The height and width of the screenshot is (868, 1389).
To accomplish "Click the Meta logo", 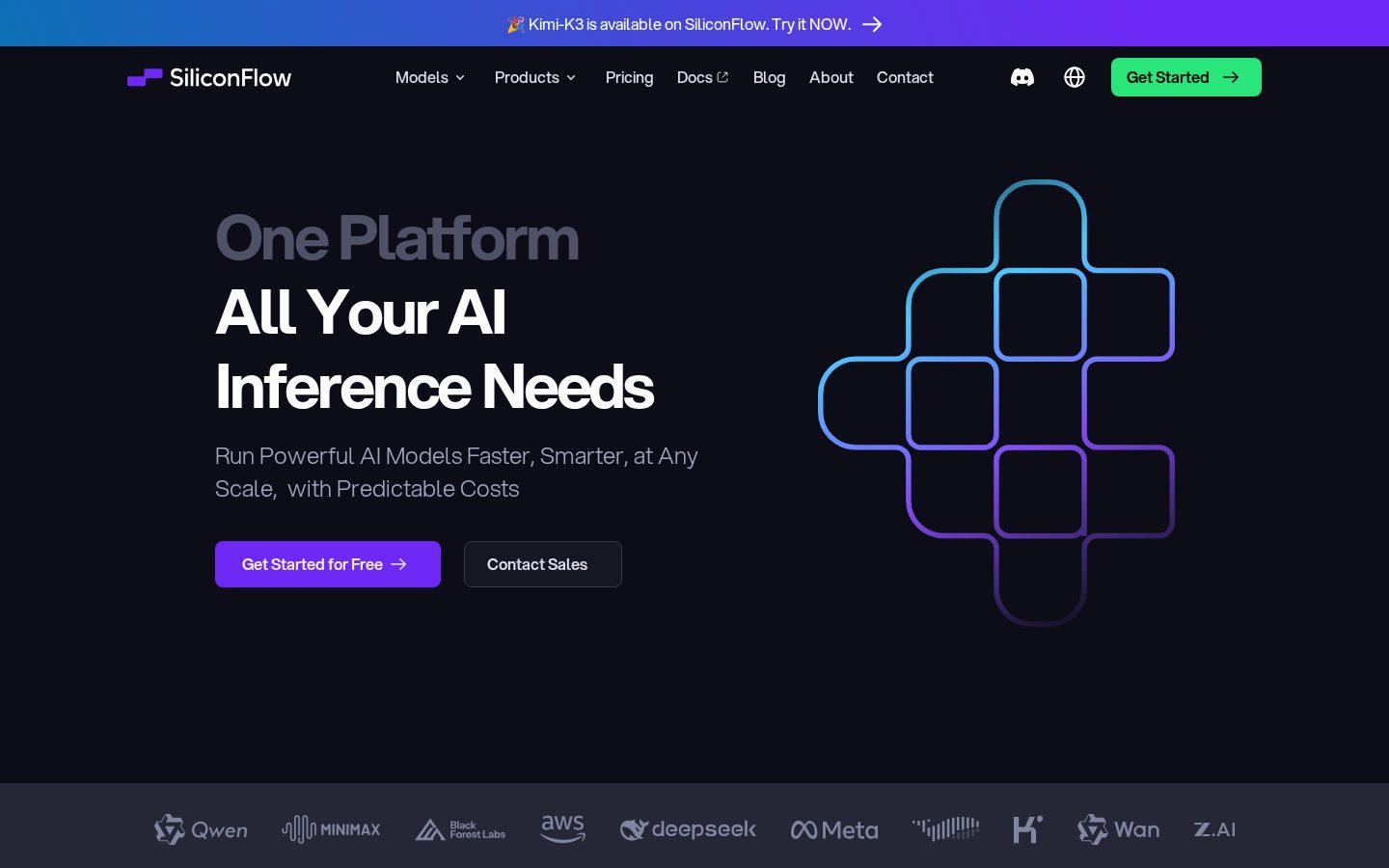I will click(834, 829).
